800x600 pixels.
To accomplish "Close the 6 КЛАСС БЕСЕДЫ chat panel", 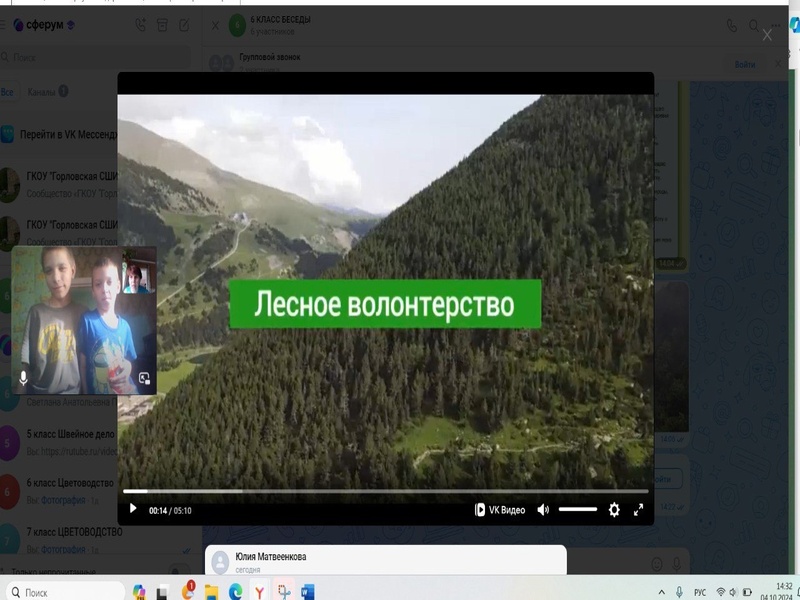I will pos(215,25).
